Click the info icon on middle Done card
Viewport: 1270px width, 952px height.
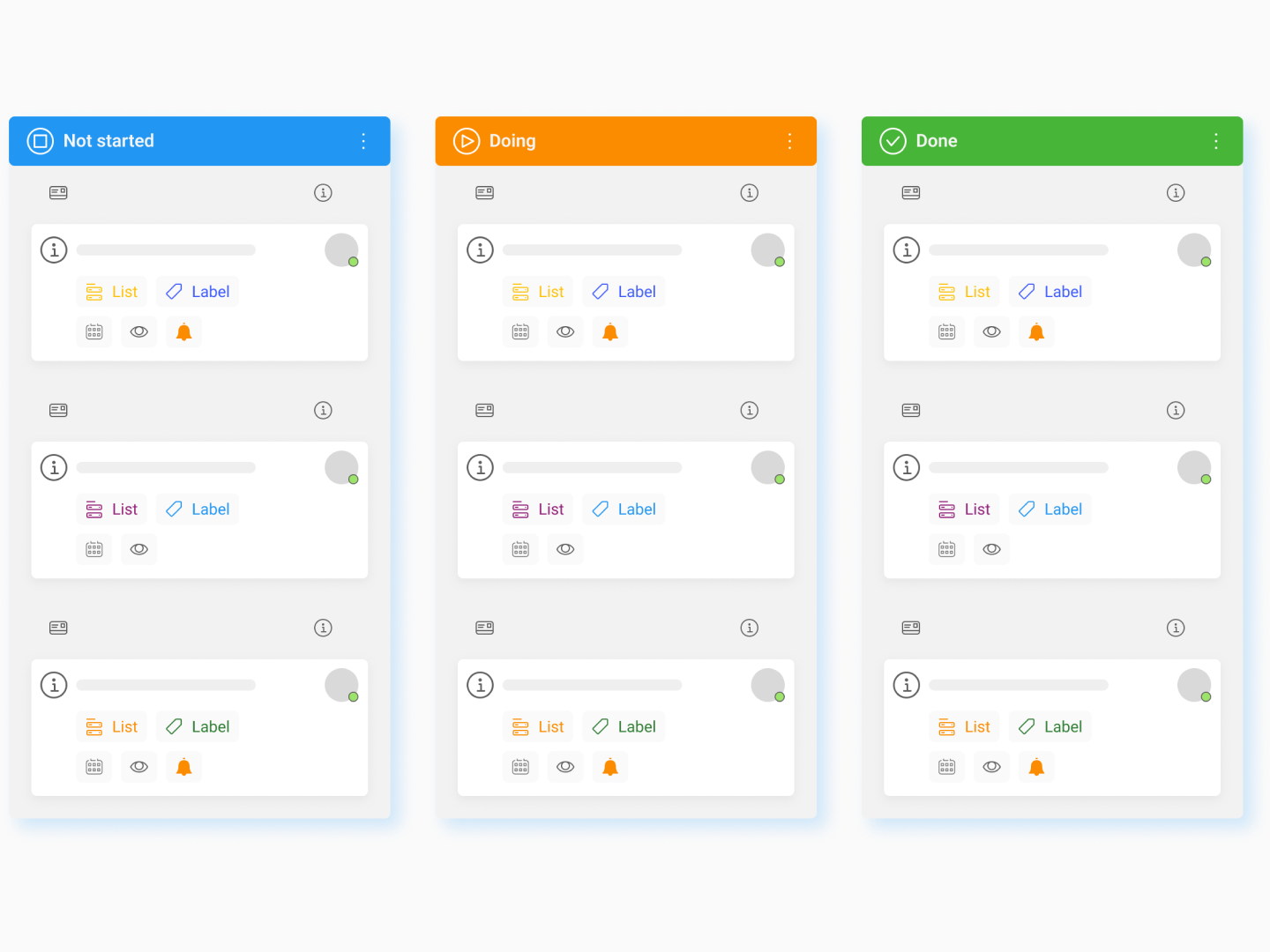pyautogui.click(x=907, y=467)
